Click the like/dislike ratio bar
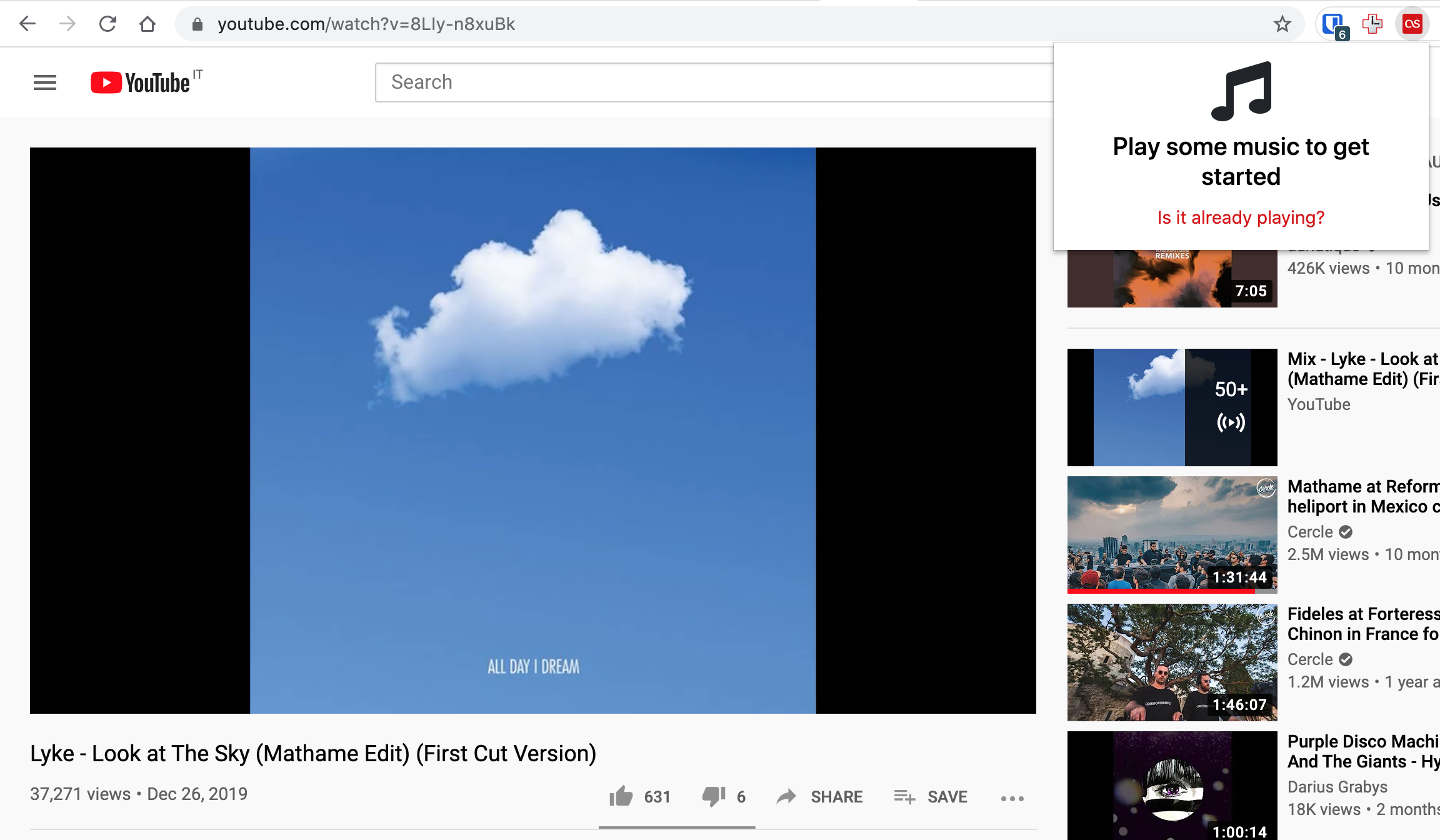 (x=677, y=827)
